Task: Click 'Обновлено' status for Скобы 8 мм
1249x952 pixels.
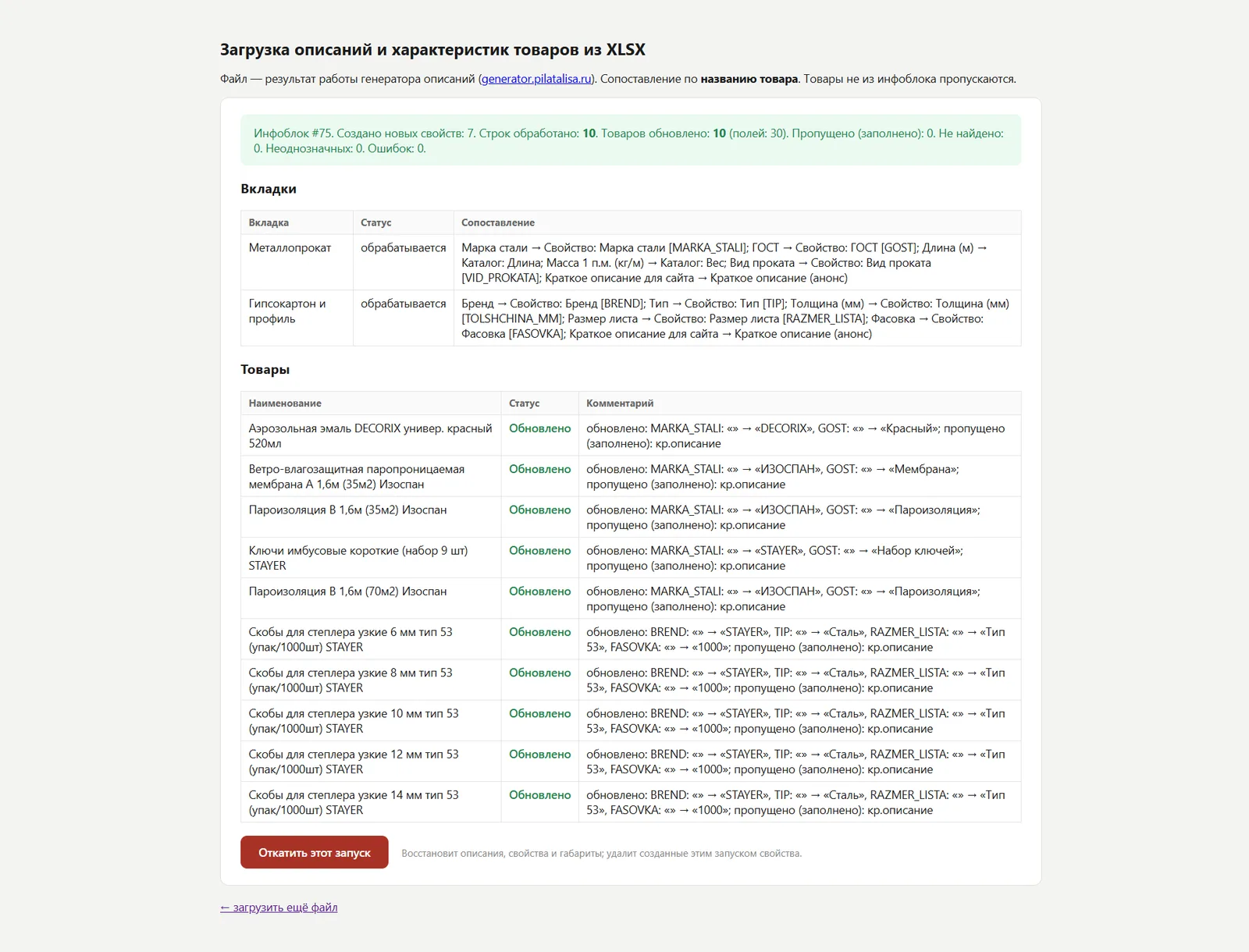Action: coord(540,673)
